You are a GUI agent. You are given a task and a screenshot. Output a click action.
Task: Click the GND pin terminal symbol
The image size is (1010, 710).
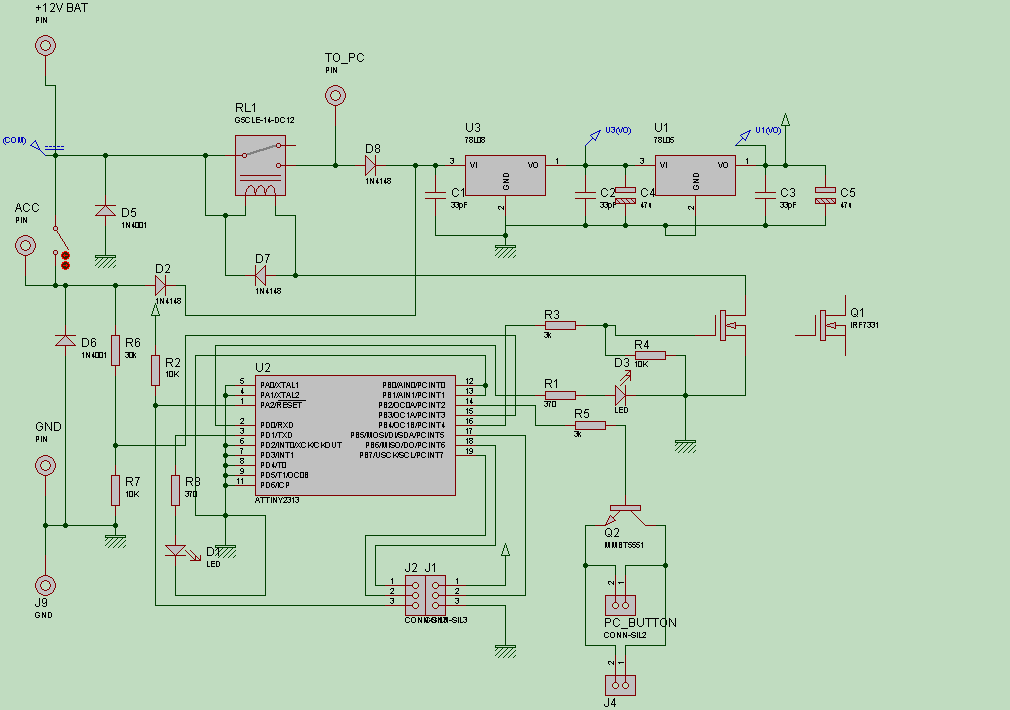pyautogui.click(x=45, y=465)
